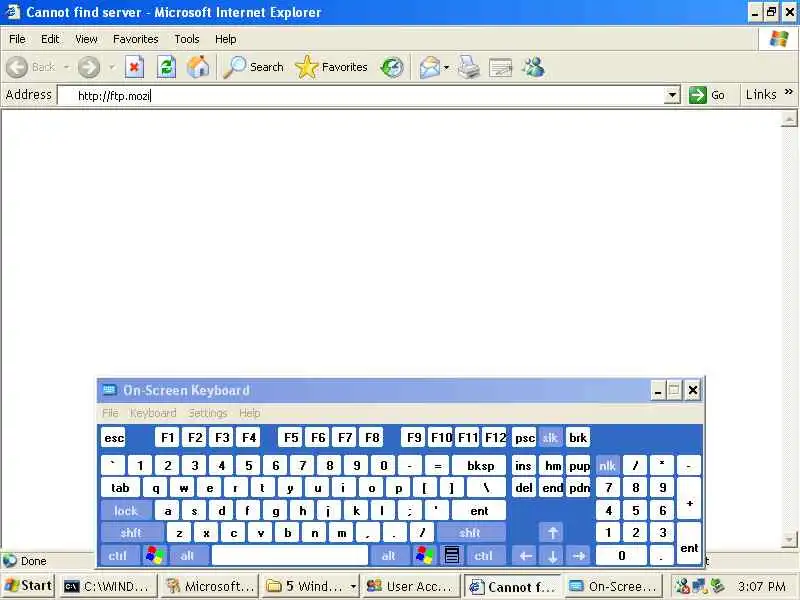This screenshot has height=600, width=800.
Task: Refresh the page using the green arrows icon
Action: coord(166,67)
